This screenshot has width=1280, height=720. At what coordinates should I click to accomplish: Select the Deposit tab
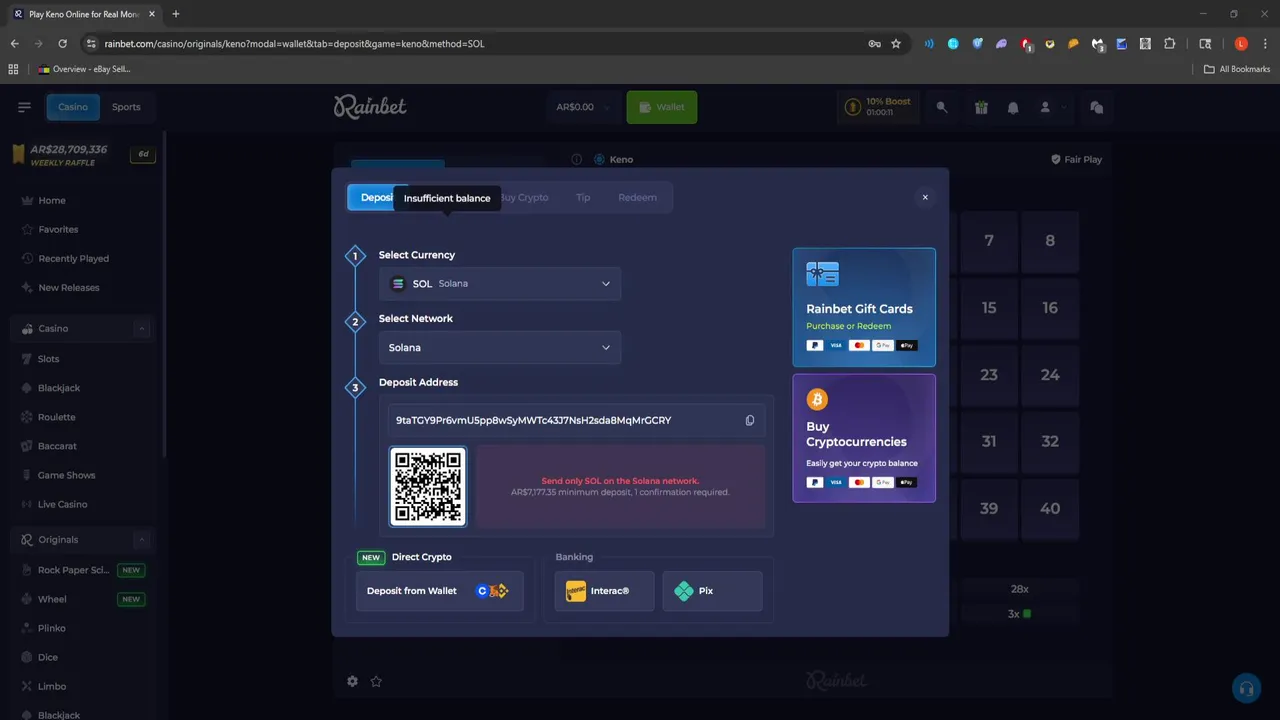click(371, 198)
